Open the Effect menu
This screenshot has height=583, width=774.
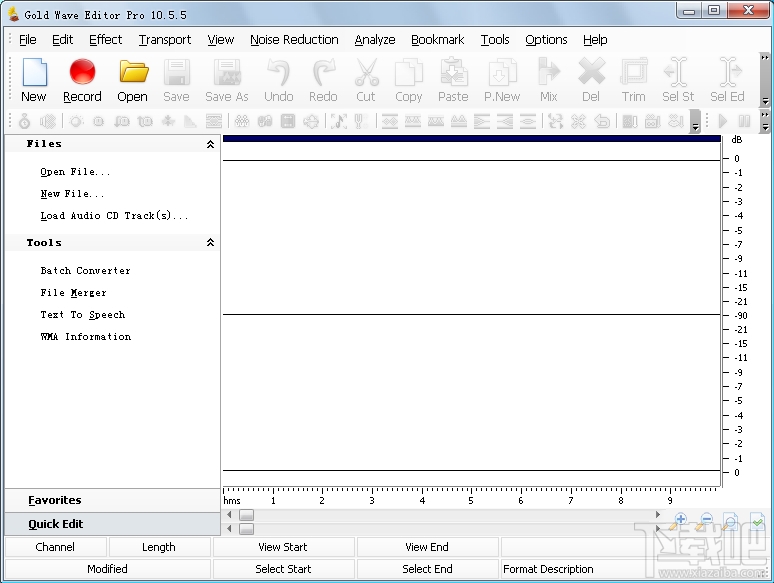coord(105,40)
